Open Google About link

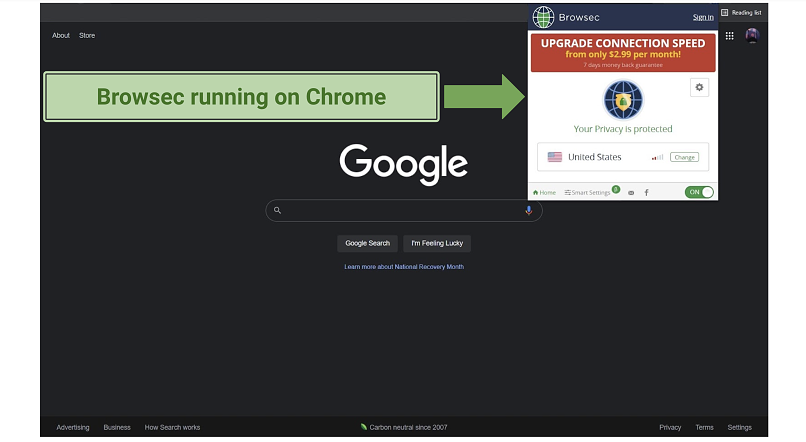(61, 35)
